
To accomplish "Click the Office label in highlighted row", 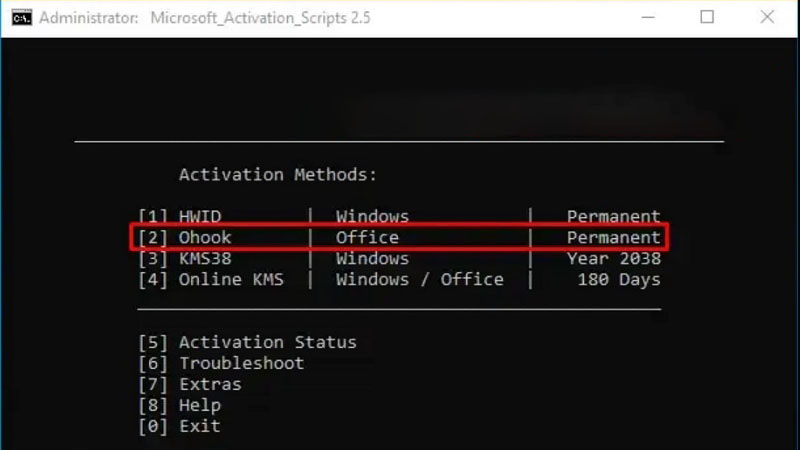I will pyautogui.click(x=367, y=238).
